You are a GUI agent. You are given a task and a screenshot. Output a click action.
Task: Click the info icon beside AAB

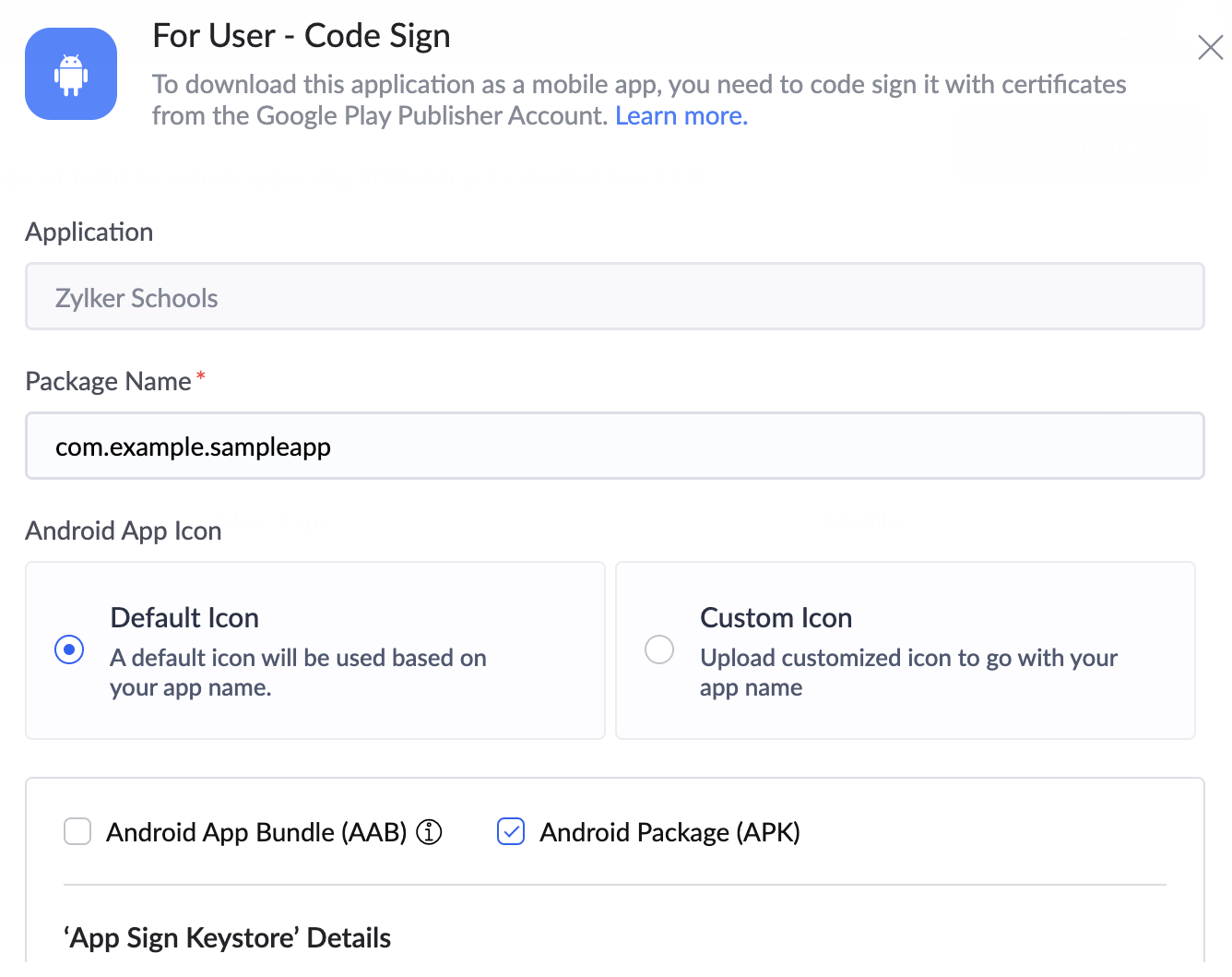430,832
